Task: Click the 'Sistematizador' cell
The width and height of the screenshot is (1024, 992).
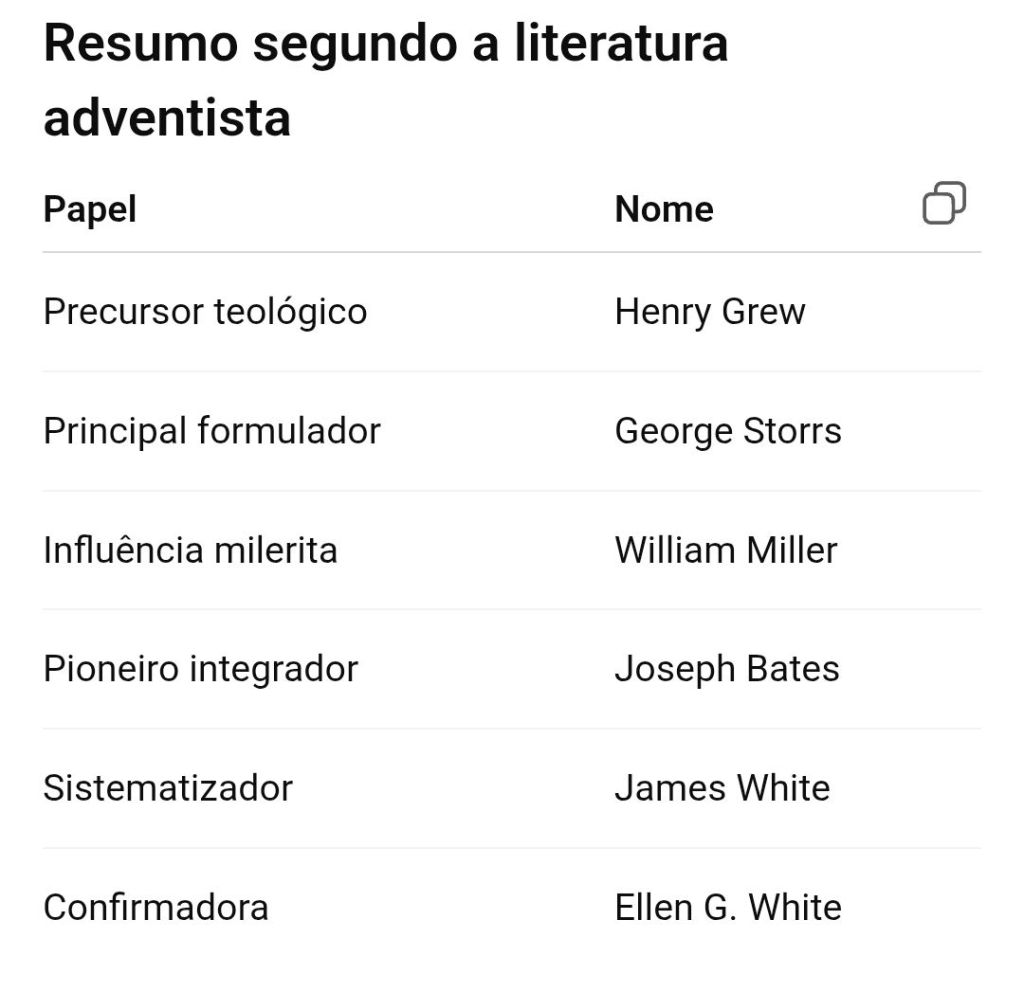Action: point(168,788)
